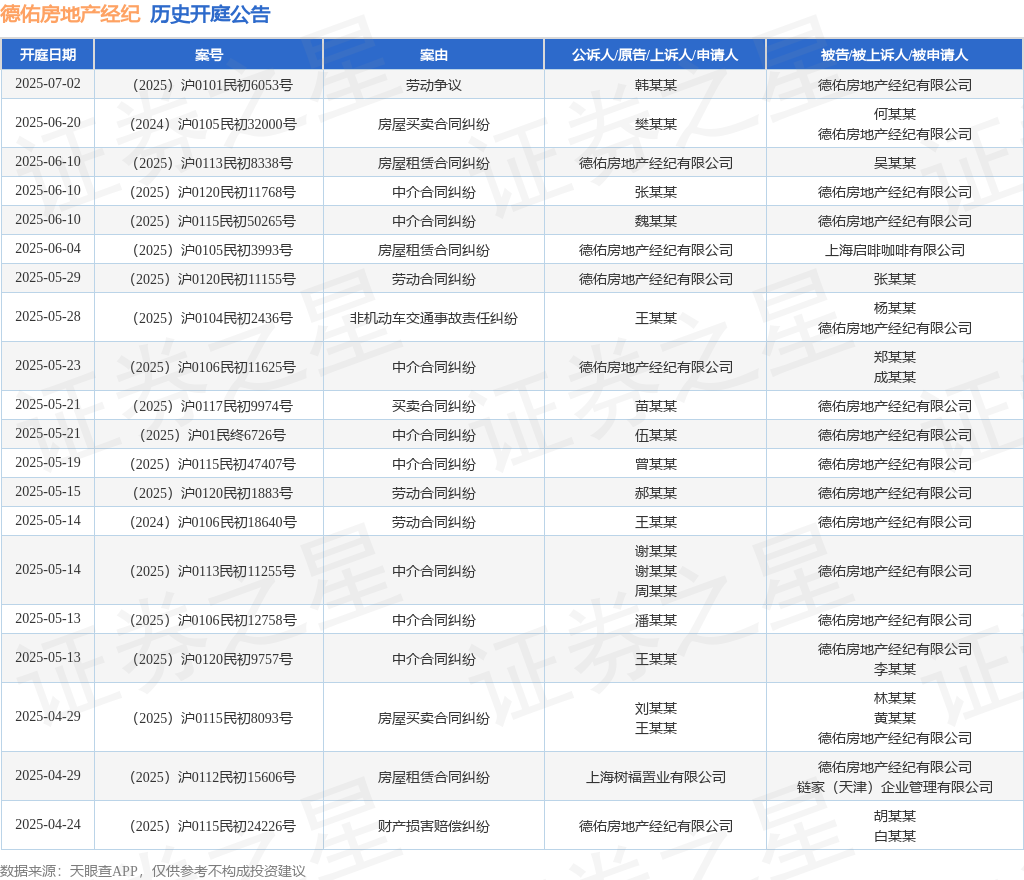The width and height of the screenshot is (1024, 880).
Task: Click plaintiff 魏某某
Action: (656, 221)
